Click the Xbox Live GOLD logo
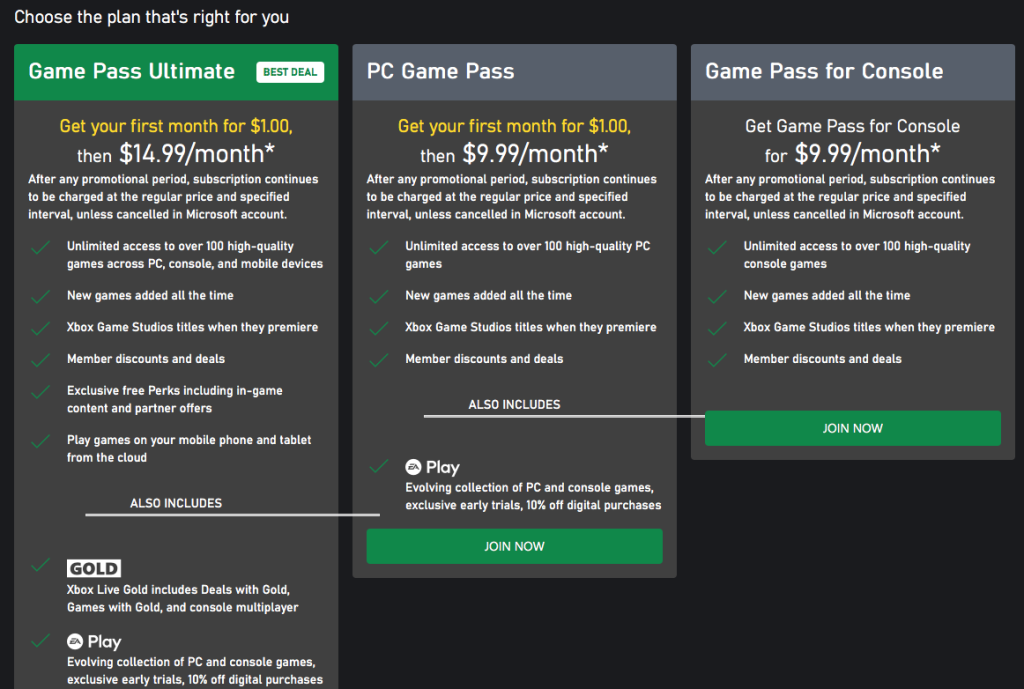1024x689 pixels. click(x=94, y=569)
